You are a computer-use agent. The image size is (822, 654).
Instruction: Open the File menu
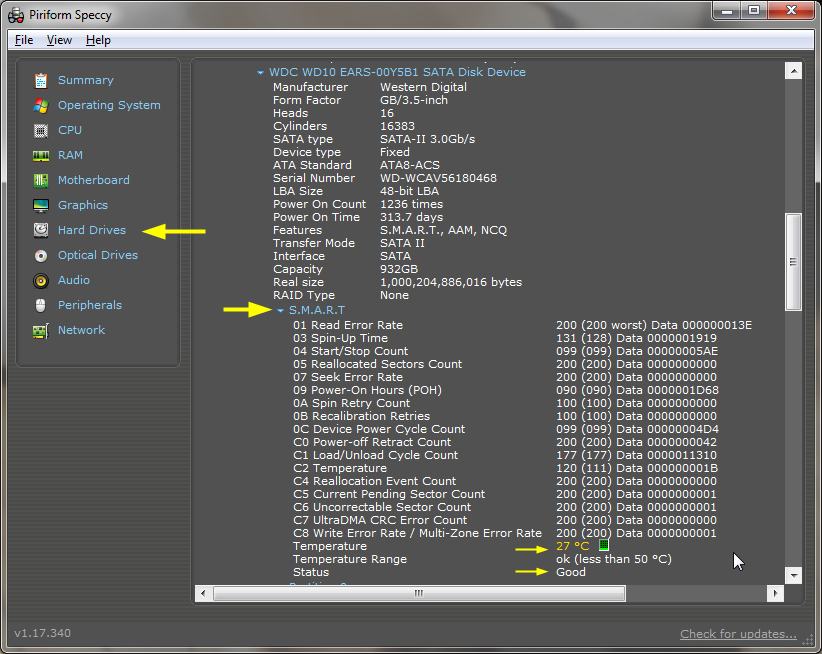(24, 40)
